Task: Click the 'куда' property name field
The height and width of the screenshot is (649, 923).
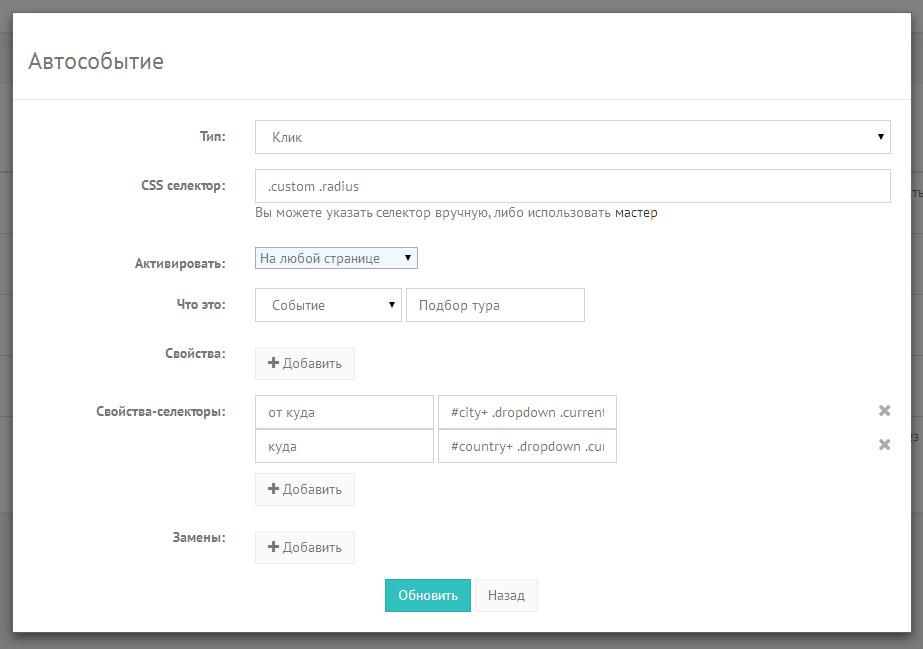Action: [344, 446]
